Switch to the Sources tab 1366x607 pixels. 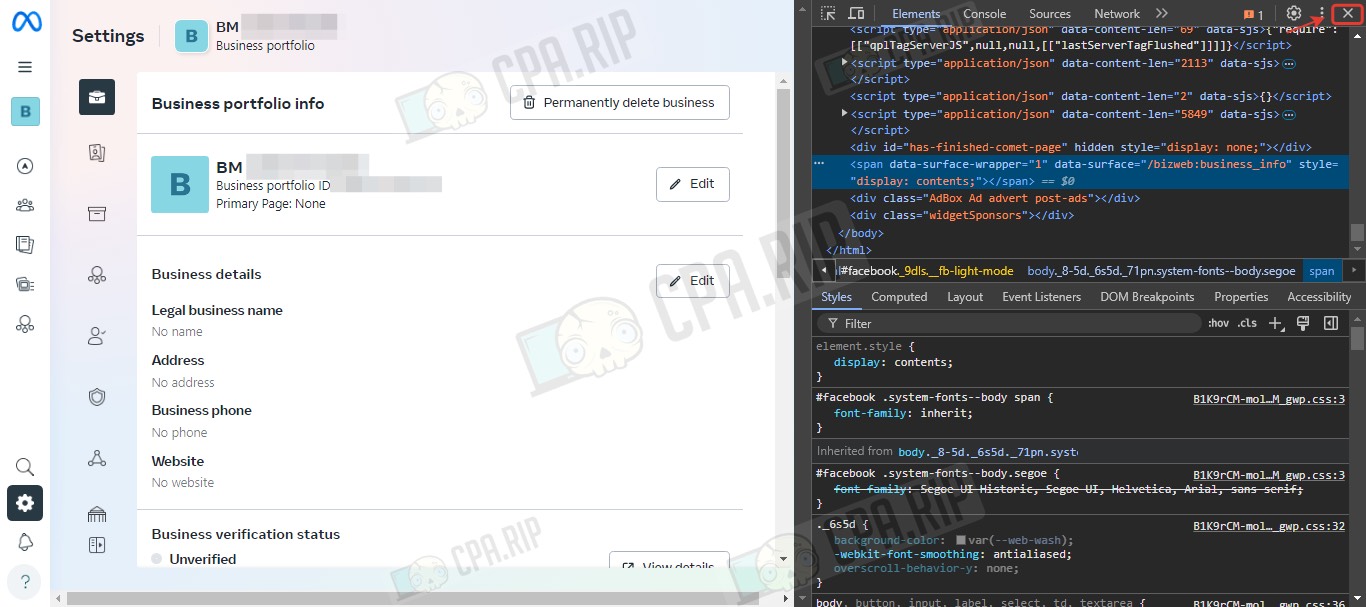point(1050,14)
